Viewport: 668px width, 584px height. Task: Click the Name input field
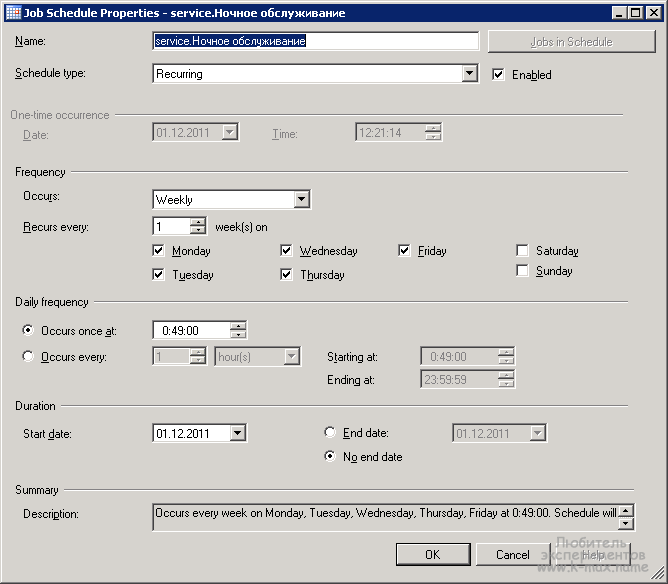point(315,41)
